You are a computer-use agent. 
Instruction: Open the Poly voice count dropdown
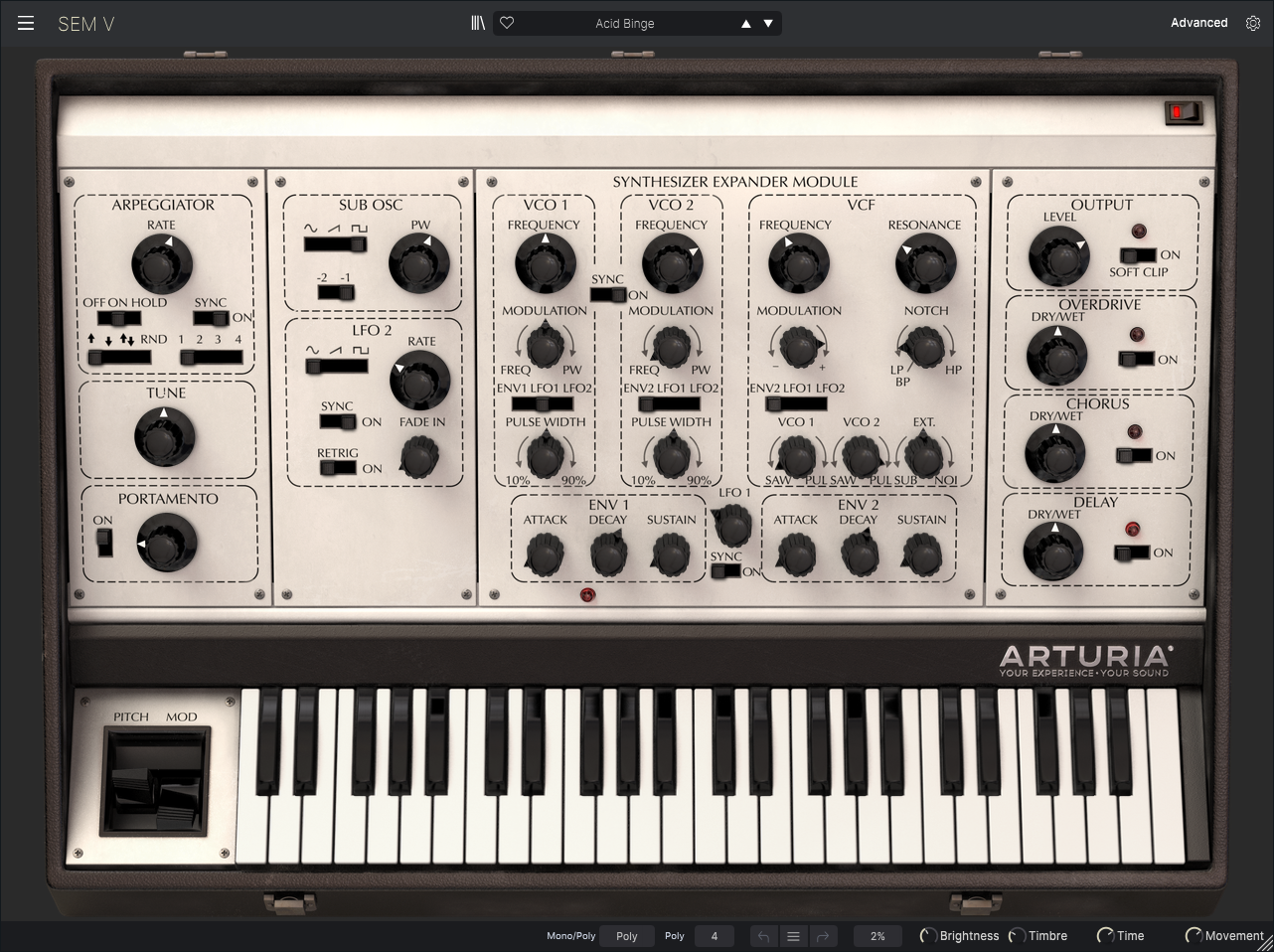714,936
